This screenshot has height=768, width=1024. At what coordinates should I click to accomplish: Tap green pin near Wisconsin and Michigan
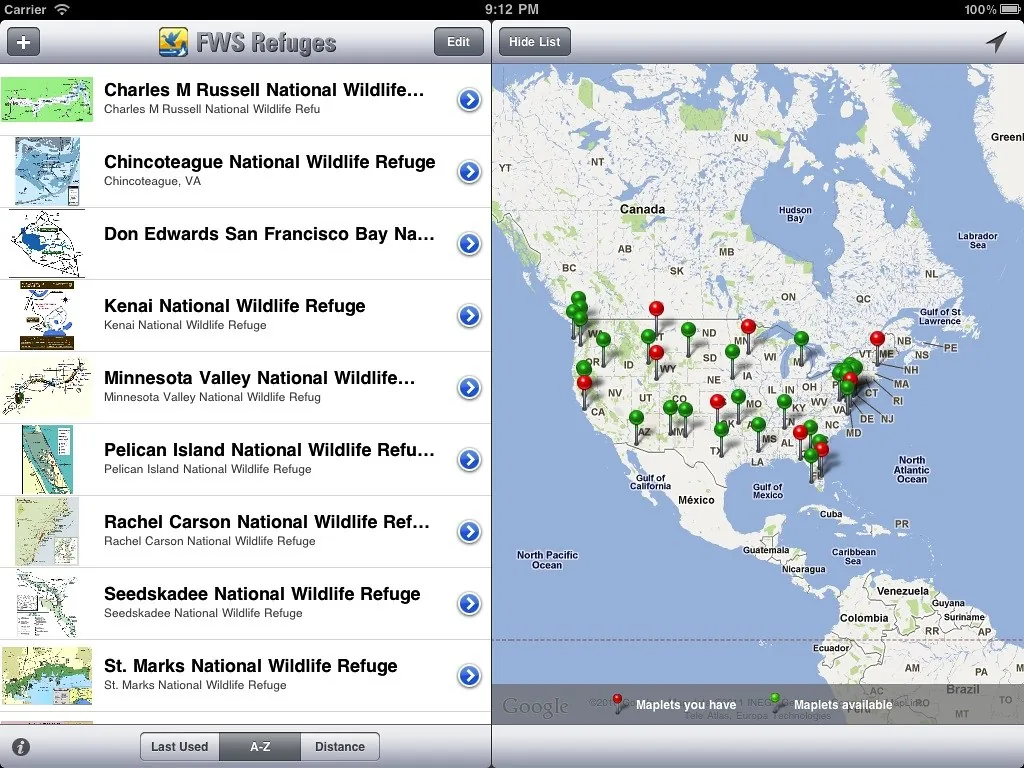click(801, 338)
